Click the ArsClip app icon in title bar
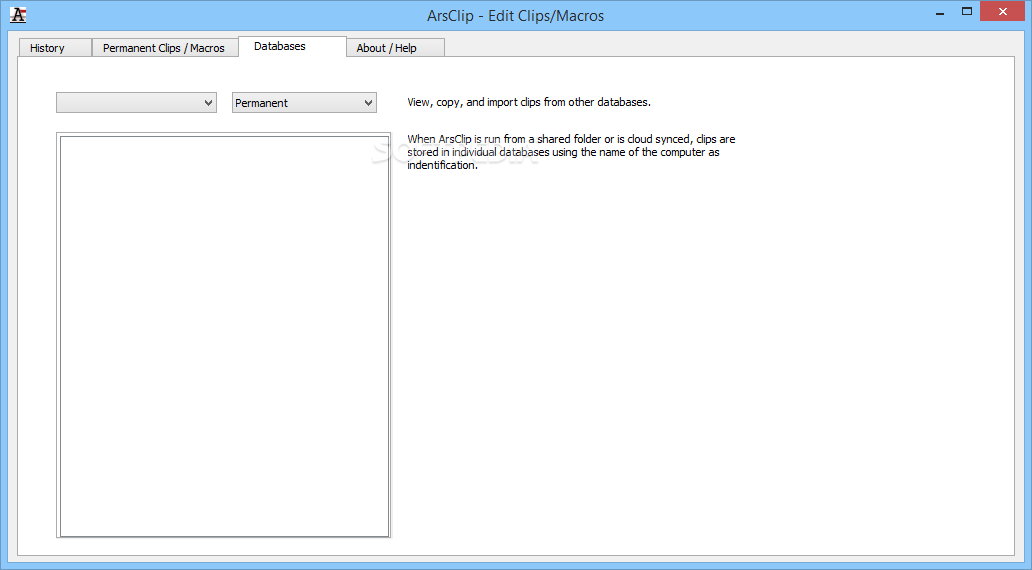 coord(18,15)
